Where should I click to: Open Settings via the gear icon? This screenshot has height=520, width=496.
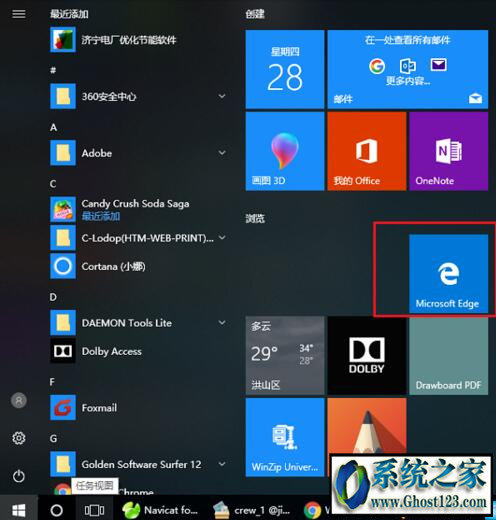19,438
